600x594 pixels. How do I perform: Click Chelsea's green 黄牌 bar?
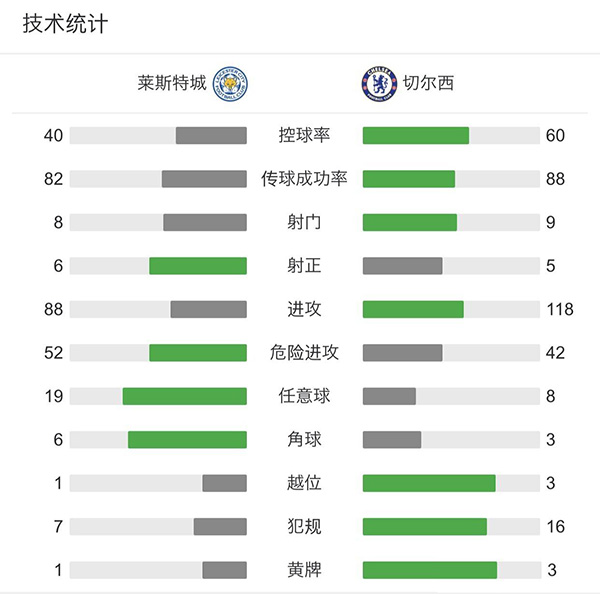430,570
